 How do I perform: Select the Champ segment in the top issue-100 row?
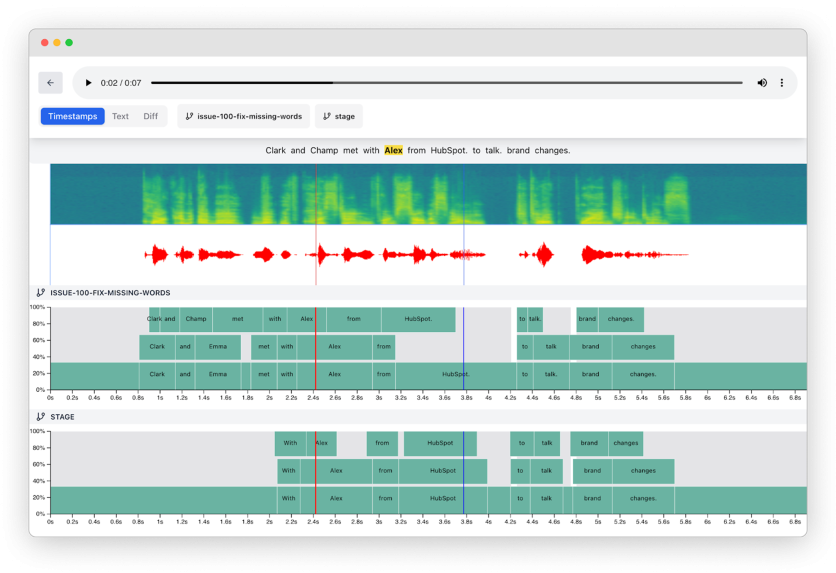coord(196,319)
